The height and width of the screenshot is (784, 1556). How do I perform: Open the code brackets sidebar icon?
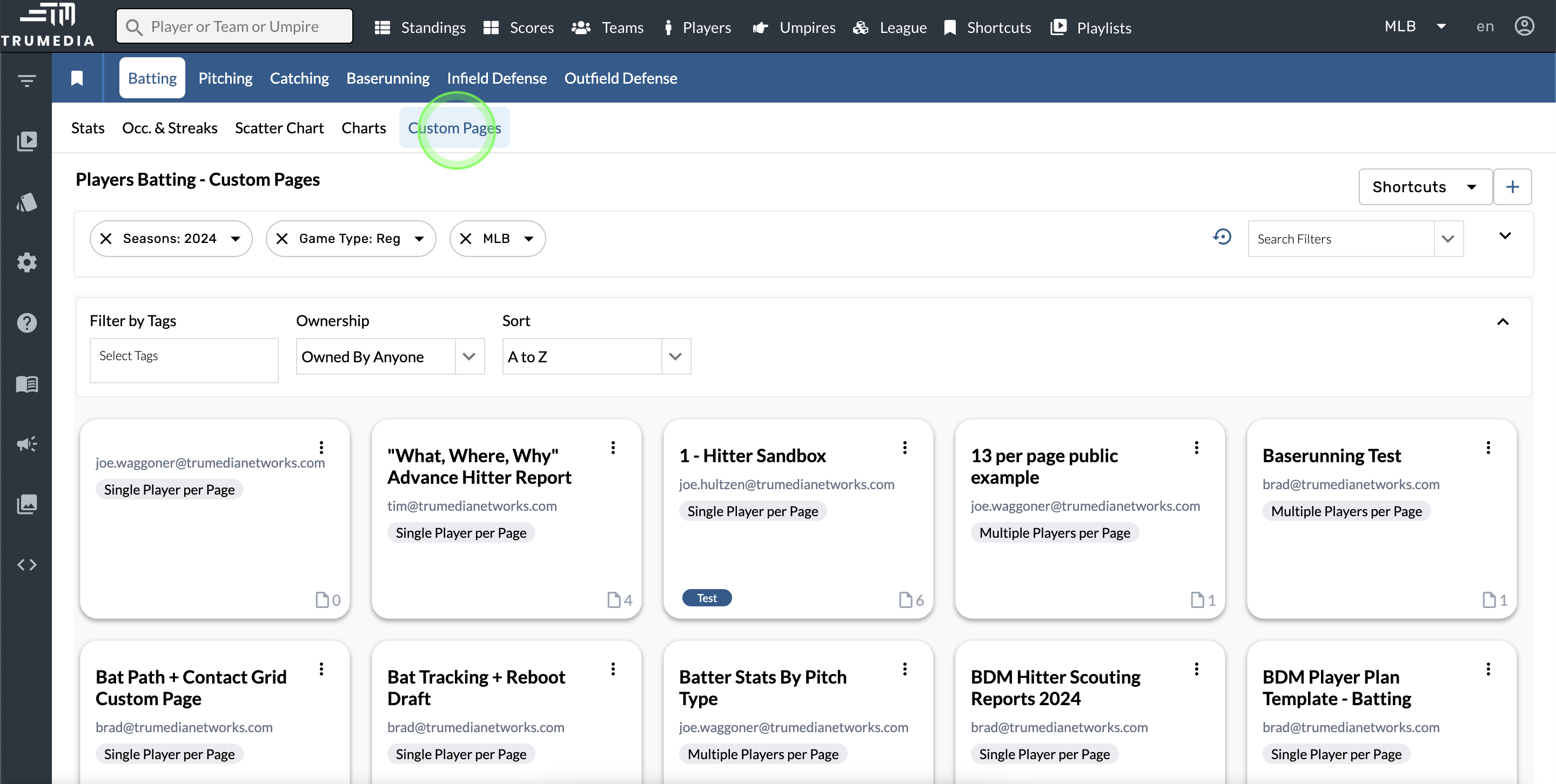point(26,565)
